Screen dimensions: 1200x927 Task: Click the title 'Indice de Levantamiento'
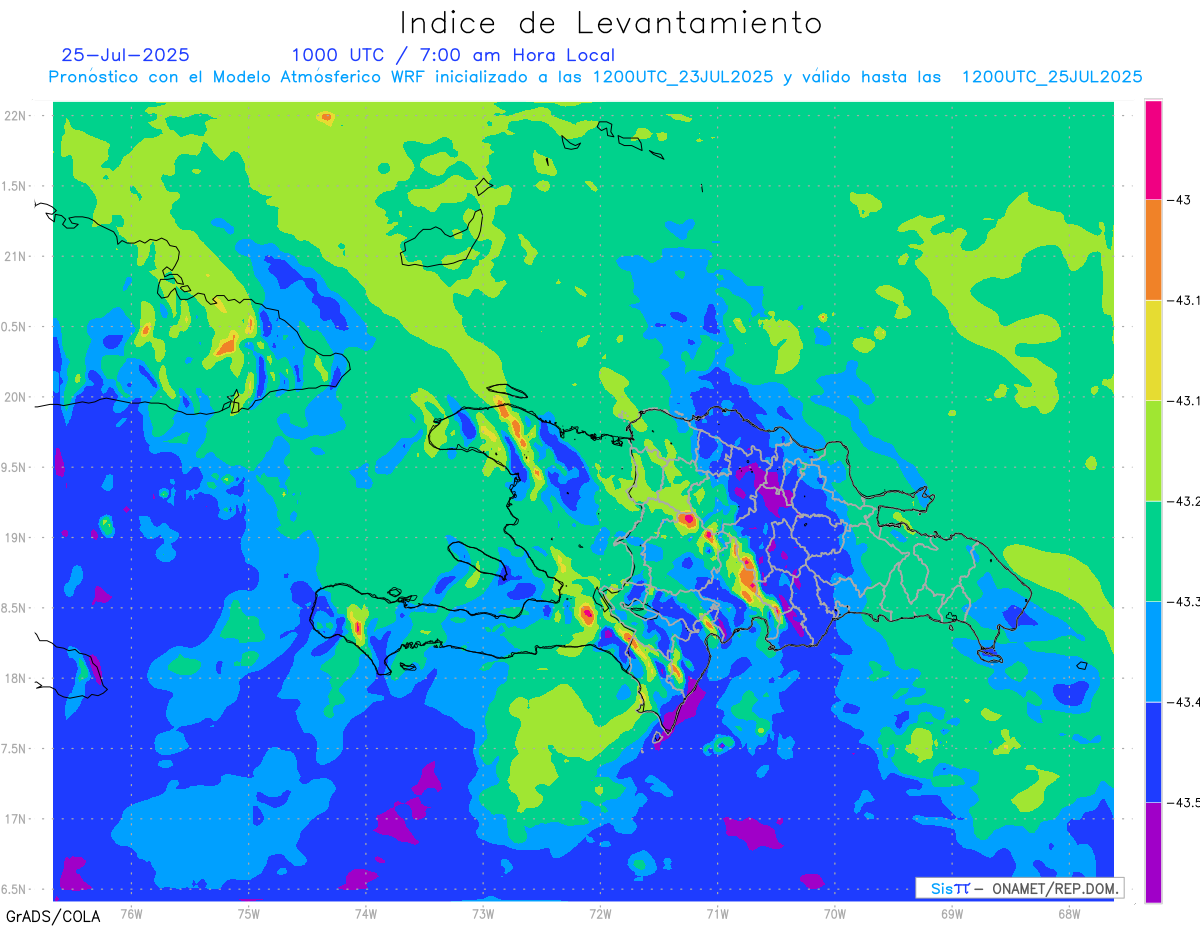click(611, 22)
